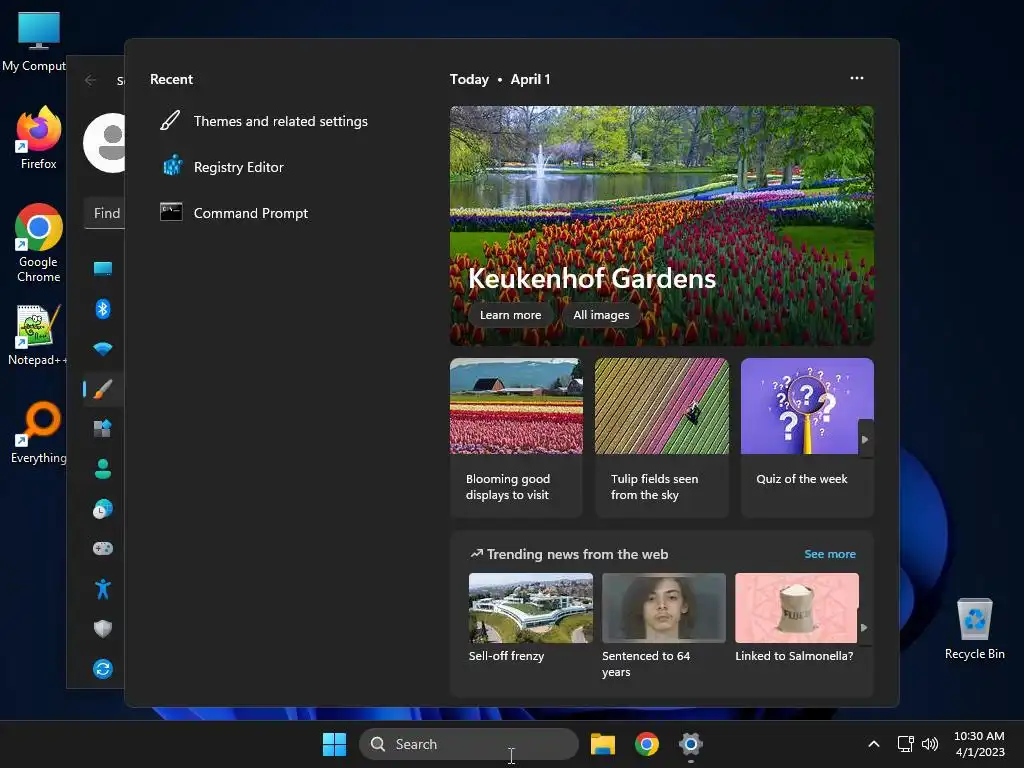The height and width of the screenshot is (768, 1024).
Task: Click network icon in system tray
Action: point(905,744)
